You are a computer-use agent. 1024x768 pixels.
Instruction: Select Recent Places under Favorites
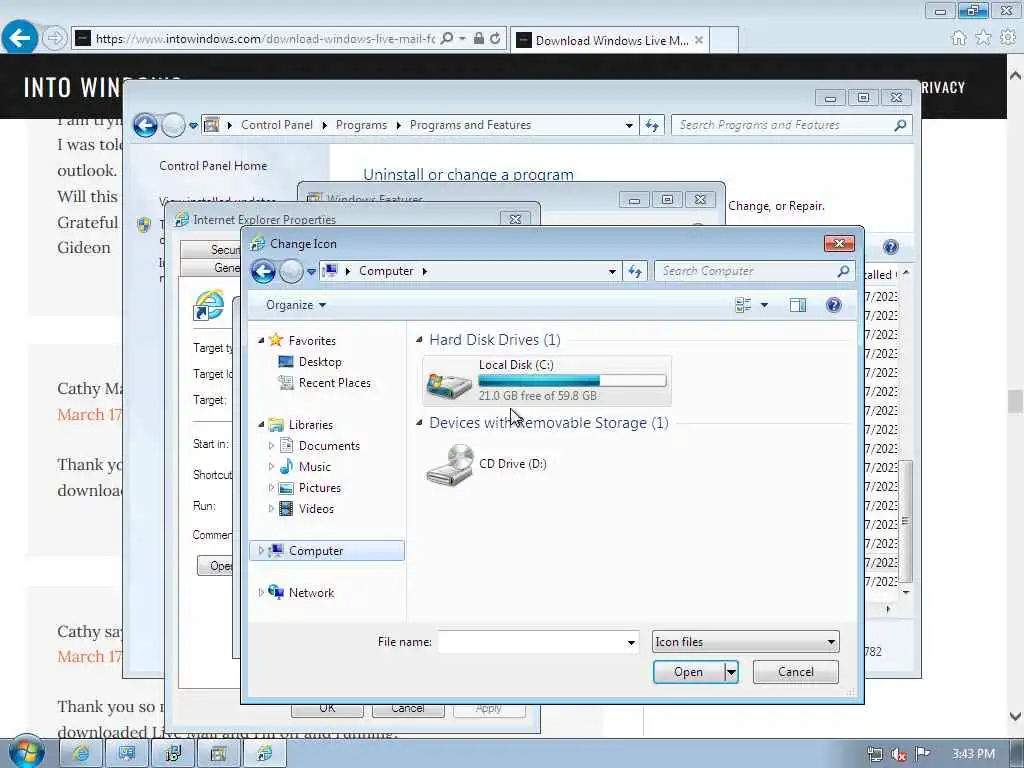(334, 383)
